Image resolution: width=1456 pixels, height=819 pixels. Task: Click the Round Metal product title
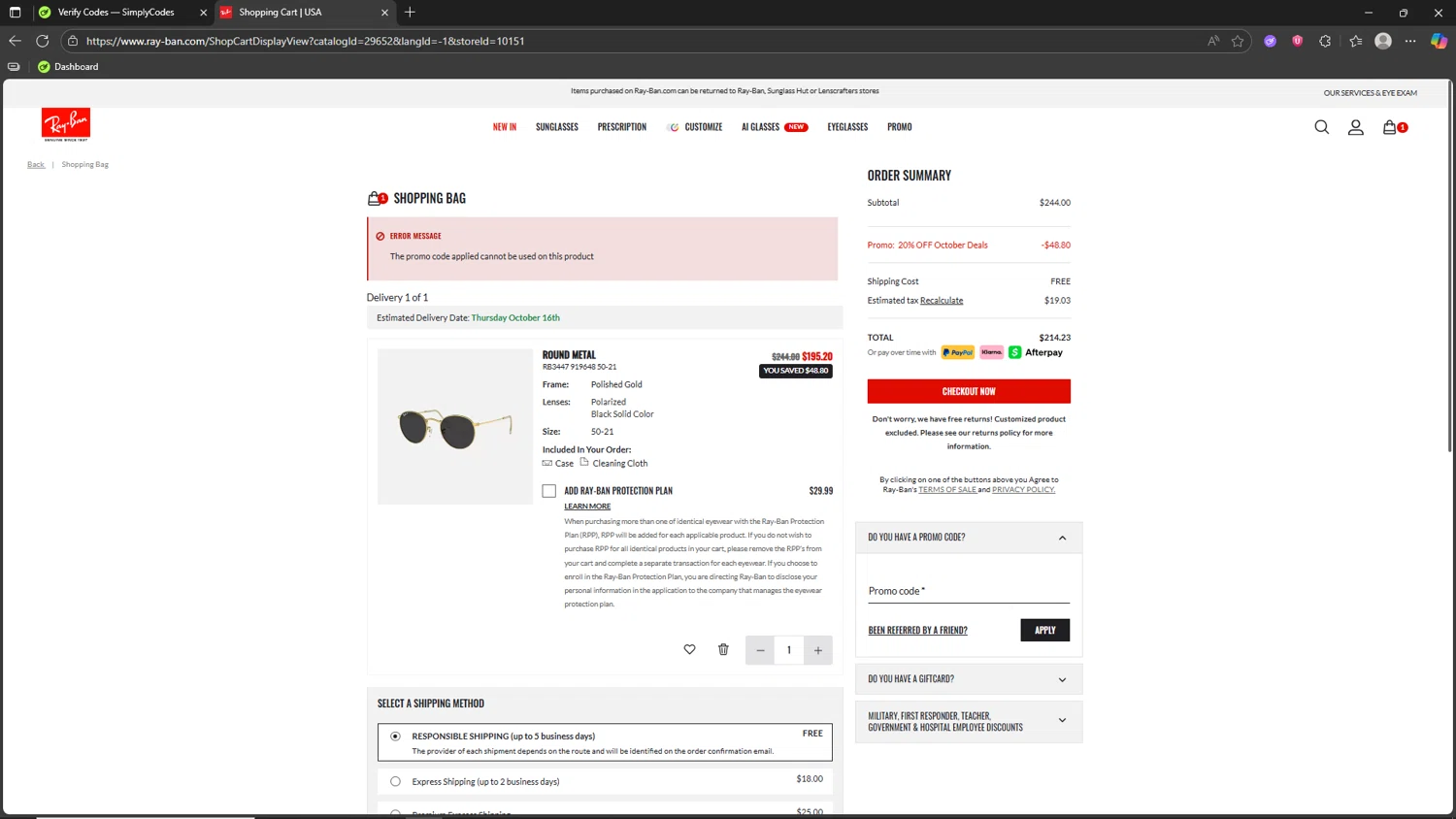569,355
